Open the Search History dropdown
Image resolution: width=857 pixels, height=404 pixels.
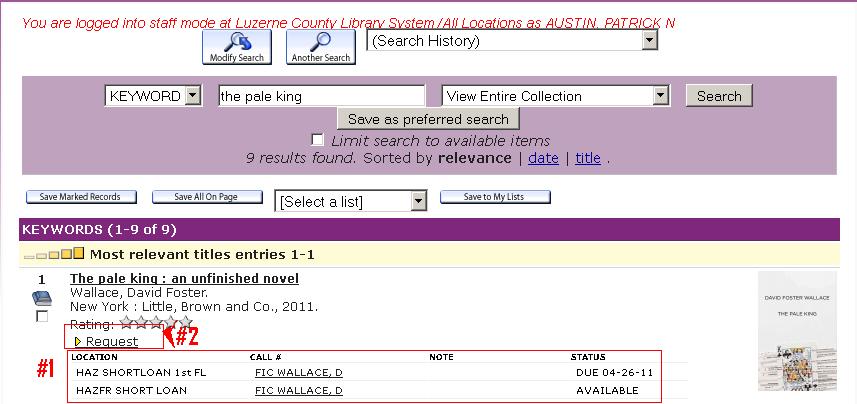coord(512,41)
